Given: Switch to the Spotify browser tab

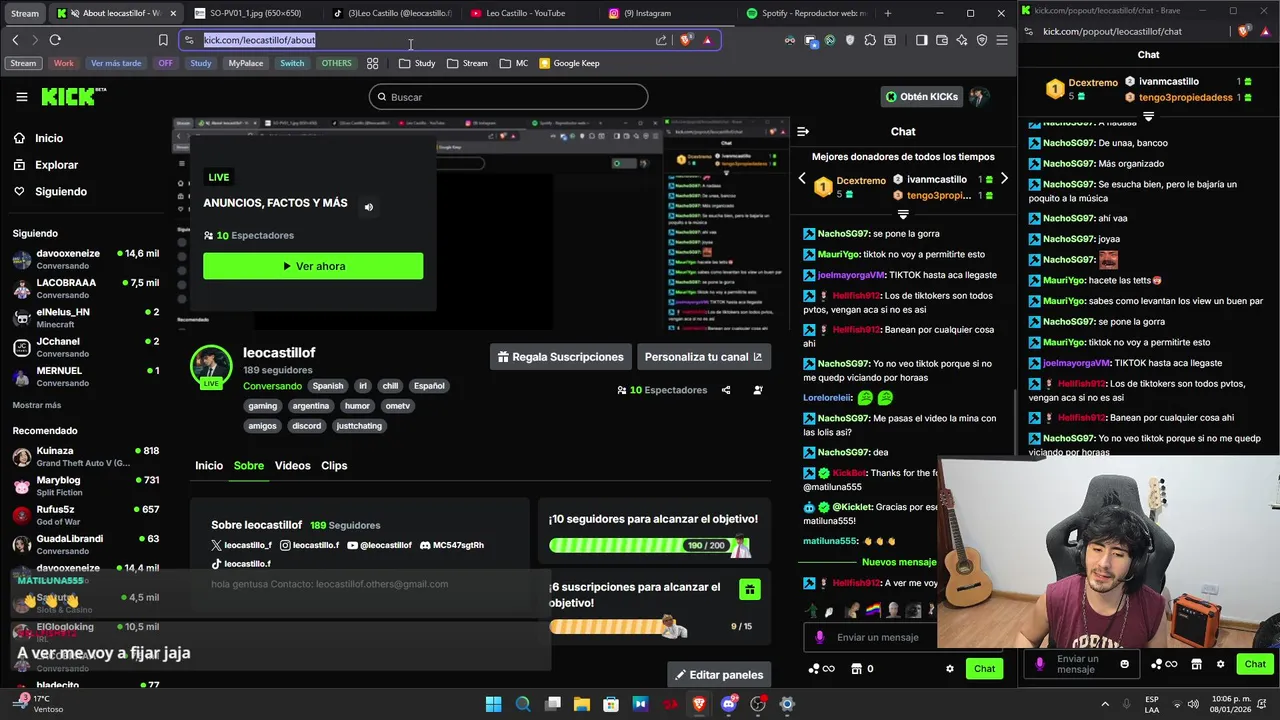Looking at the screenshot, I should click(x=807, y=13).
